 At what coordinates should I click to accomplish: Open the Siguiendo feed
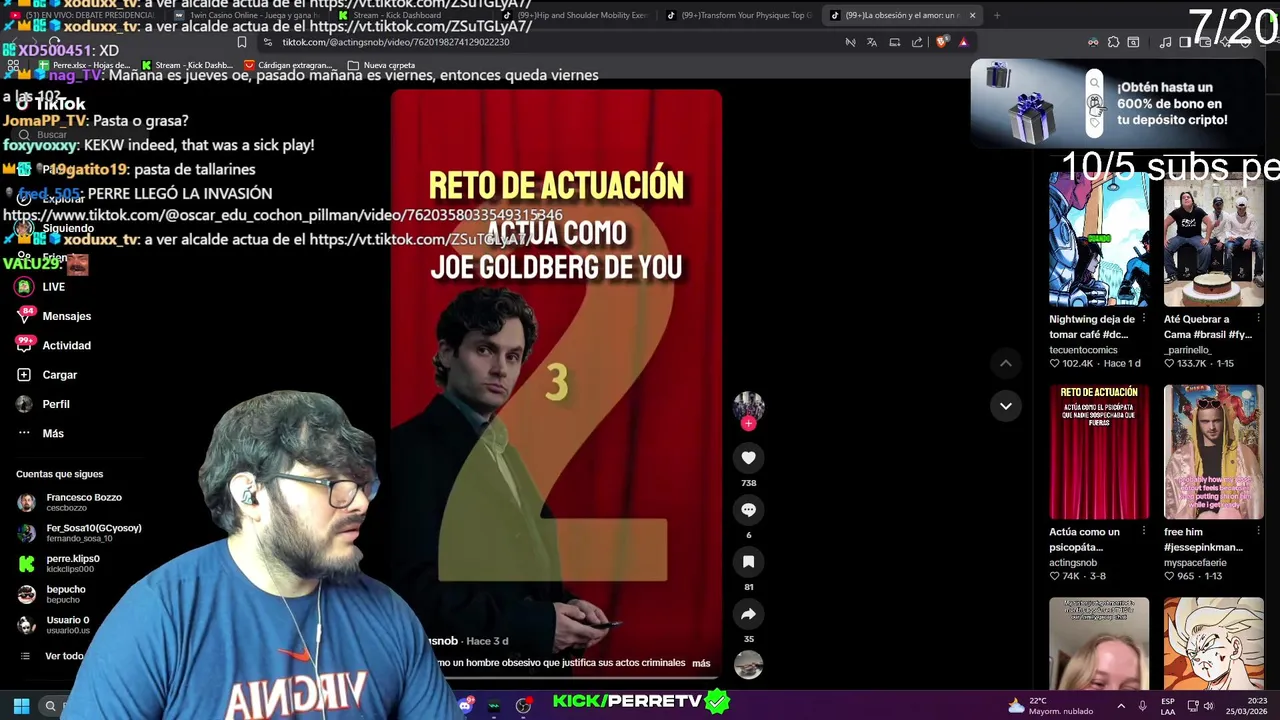coord(55,228)
